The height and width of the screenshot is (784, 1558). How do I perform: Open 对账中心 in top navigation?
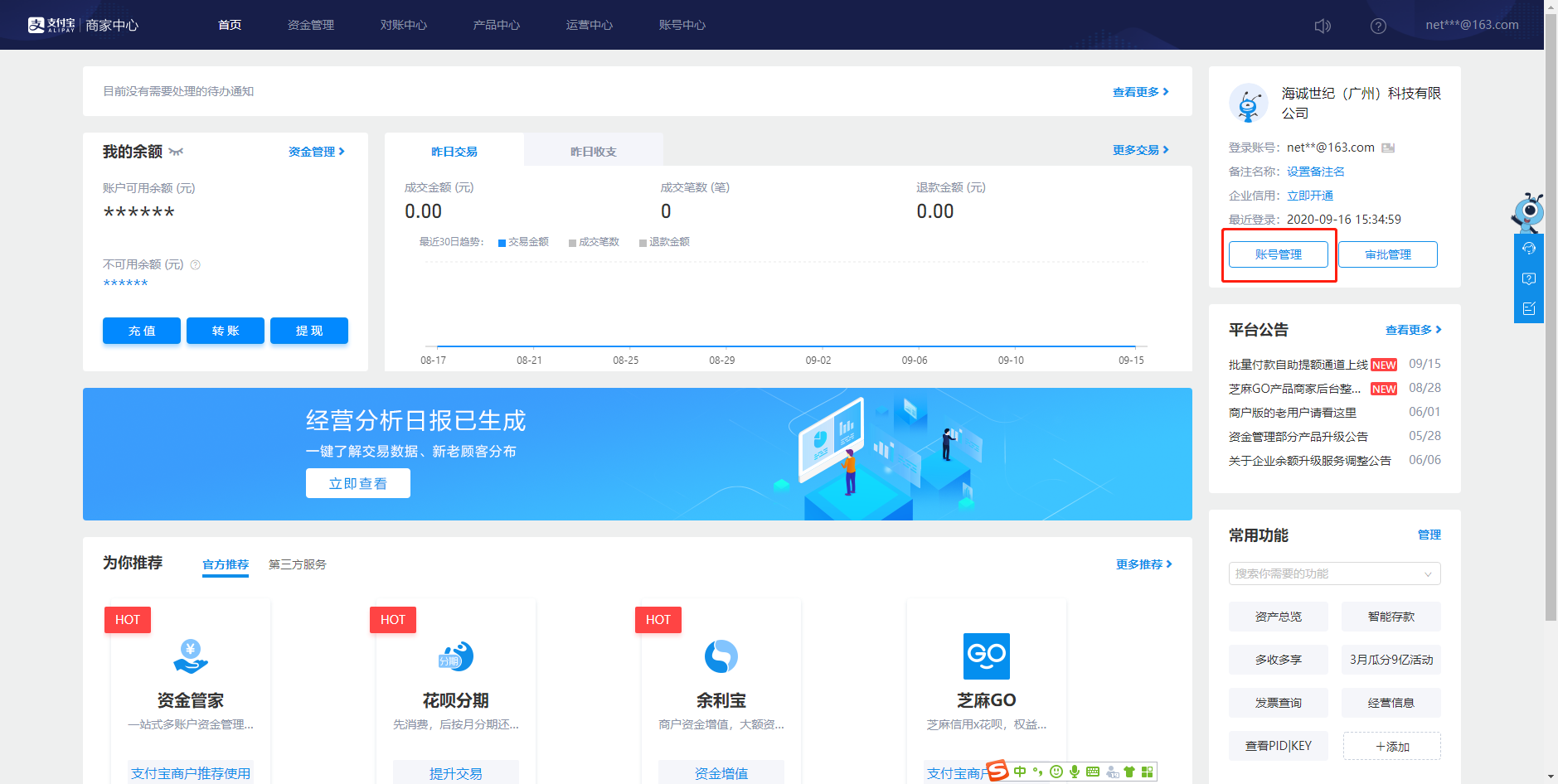click(404, 25)
